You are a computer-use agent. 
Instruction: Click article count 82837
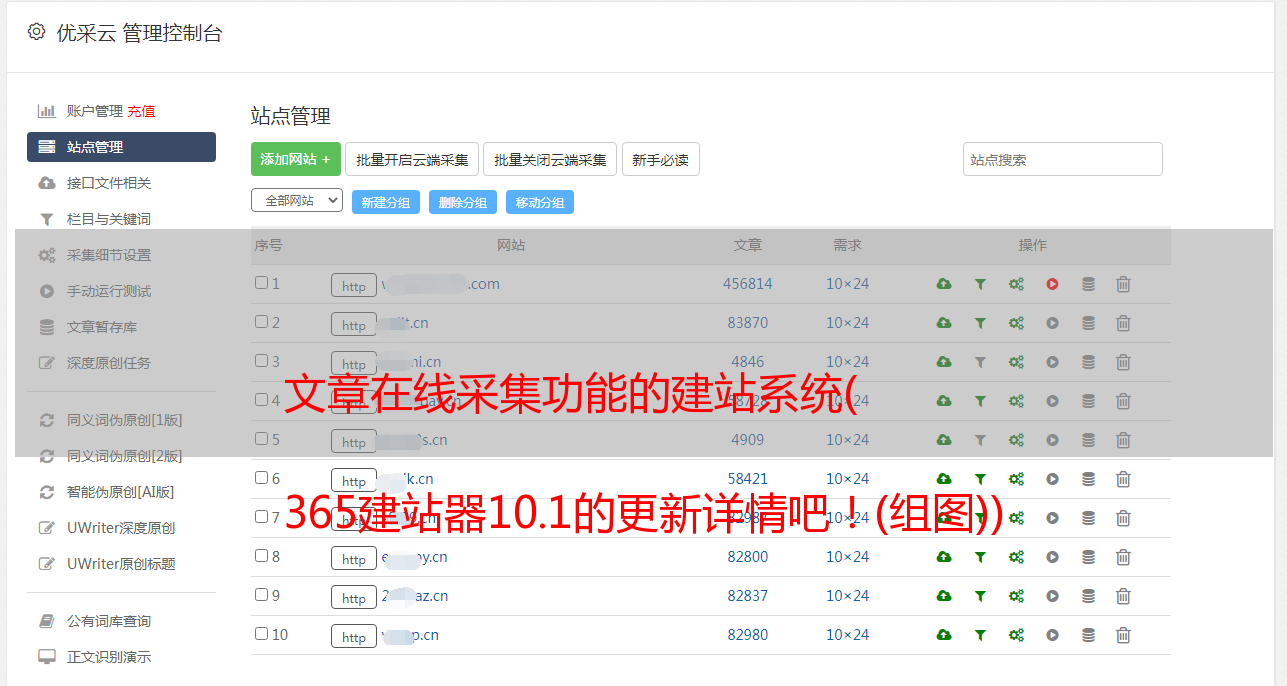(x=748, y=596)
